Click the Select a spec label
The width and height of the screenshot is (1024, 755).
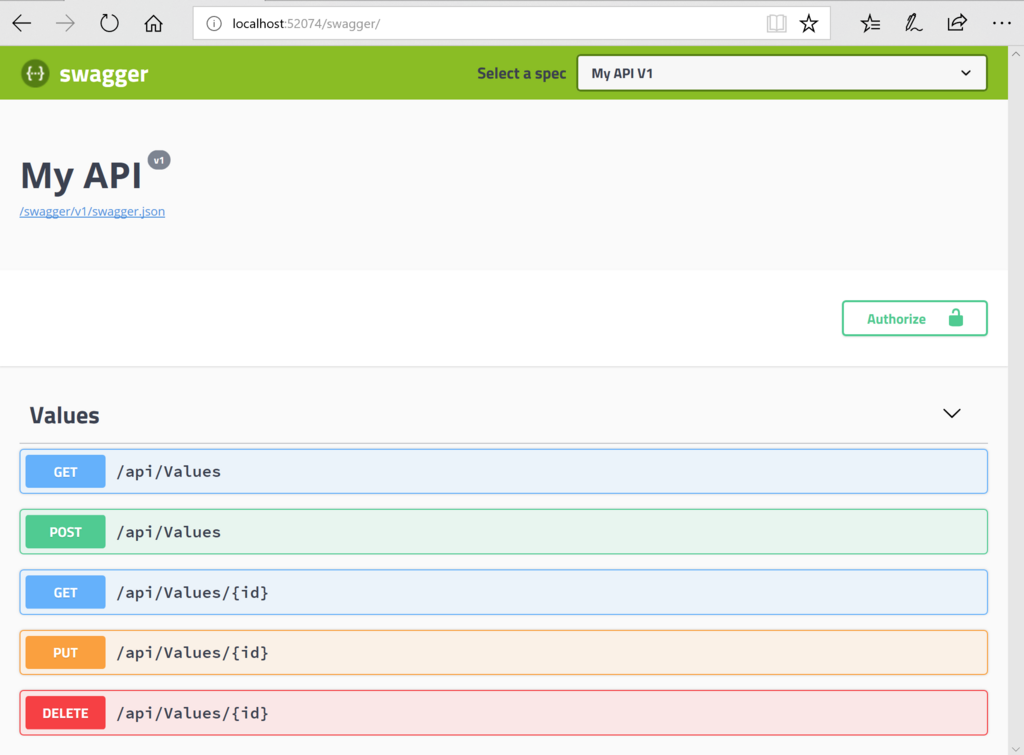[x=521, y=73]
